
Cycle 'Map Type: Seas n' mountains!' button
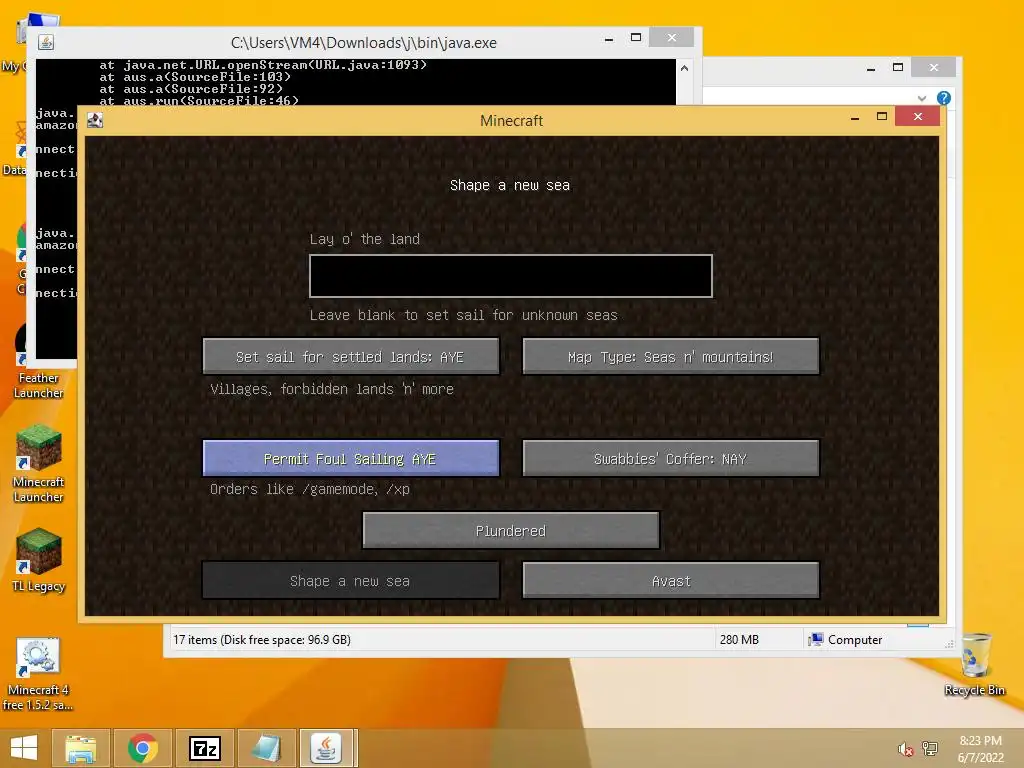[x=671, y=357]
